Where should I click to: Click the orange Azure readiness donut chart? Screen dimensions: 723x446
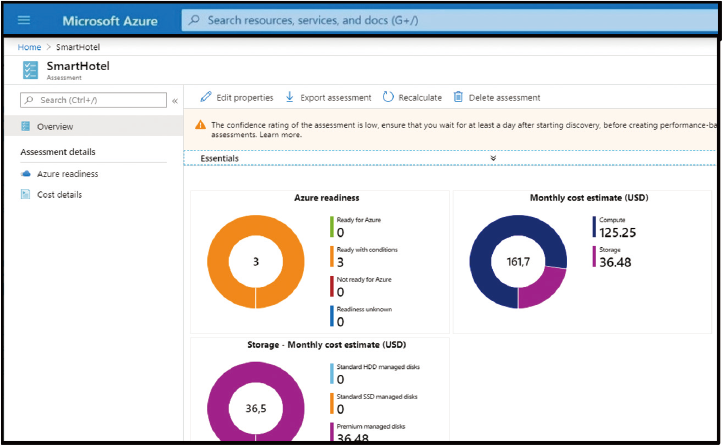[x=256, y=262]
